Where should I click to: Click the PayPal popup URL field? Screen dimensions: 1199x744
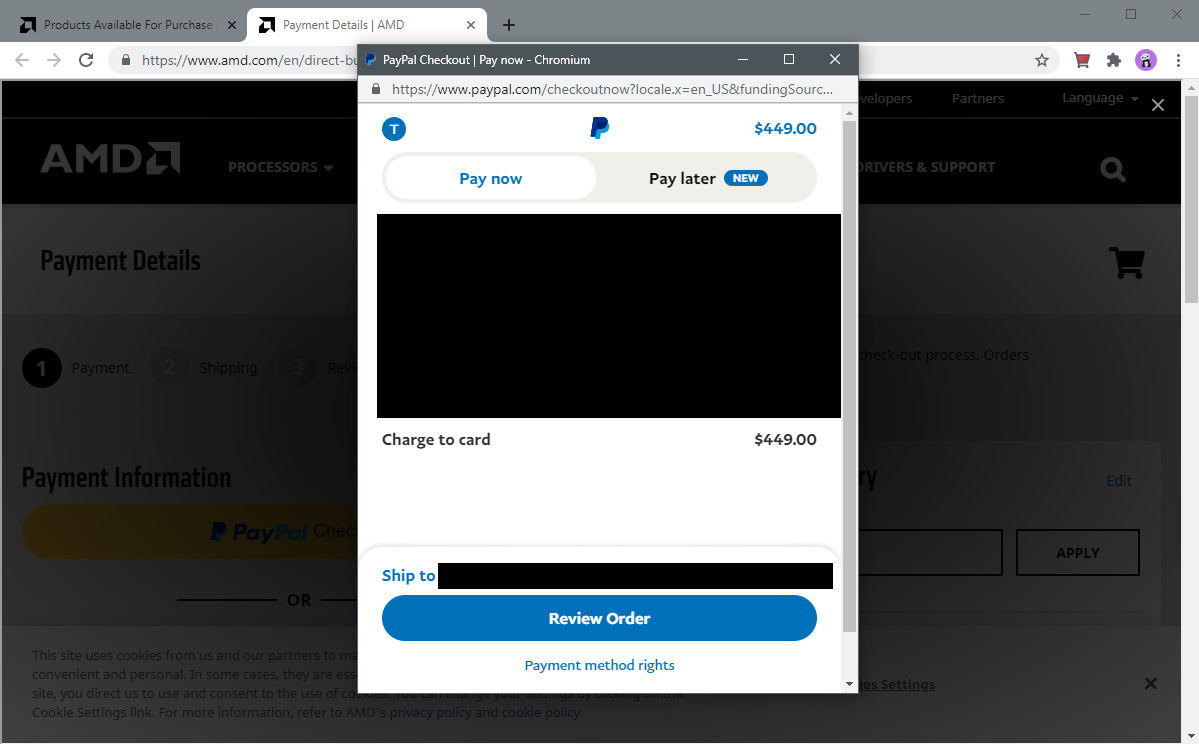[x=612, y=89]
